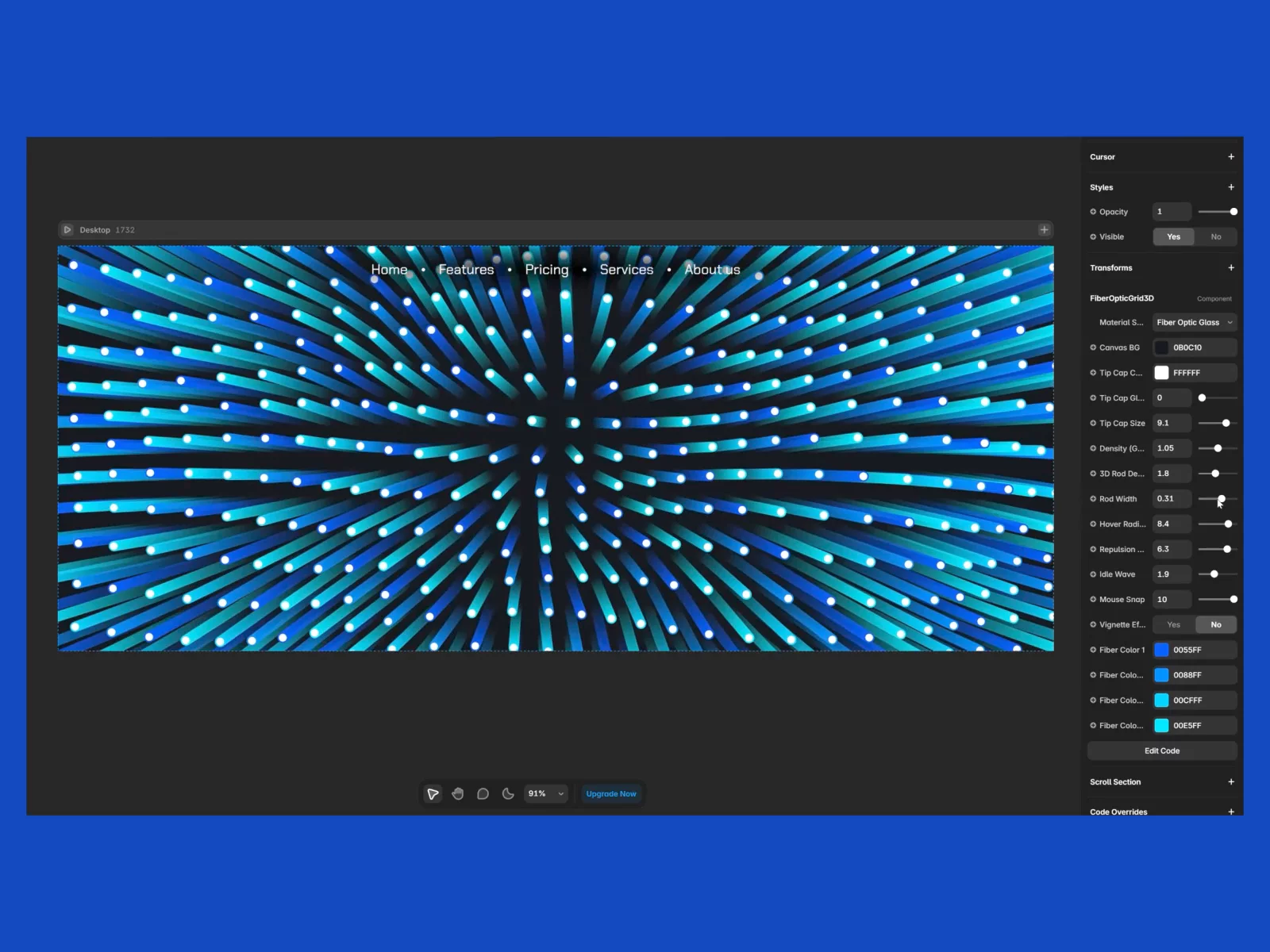Open the 91% zoom dropdown
1270x952 pixels.
546,793
